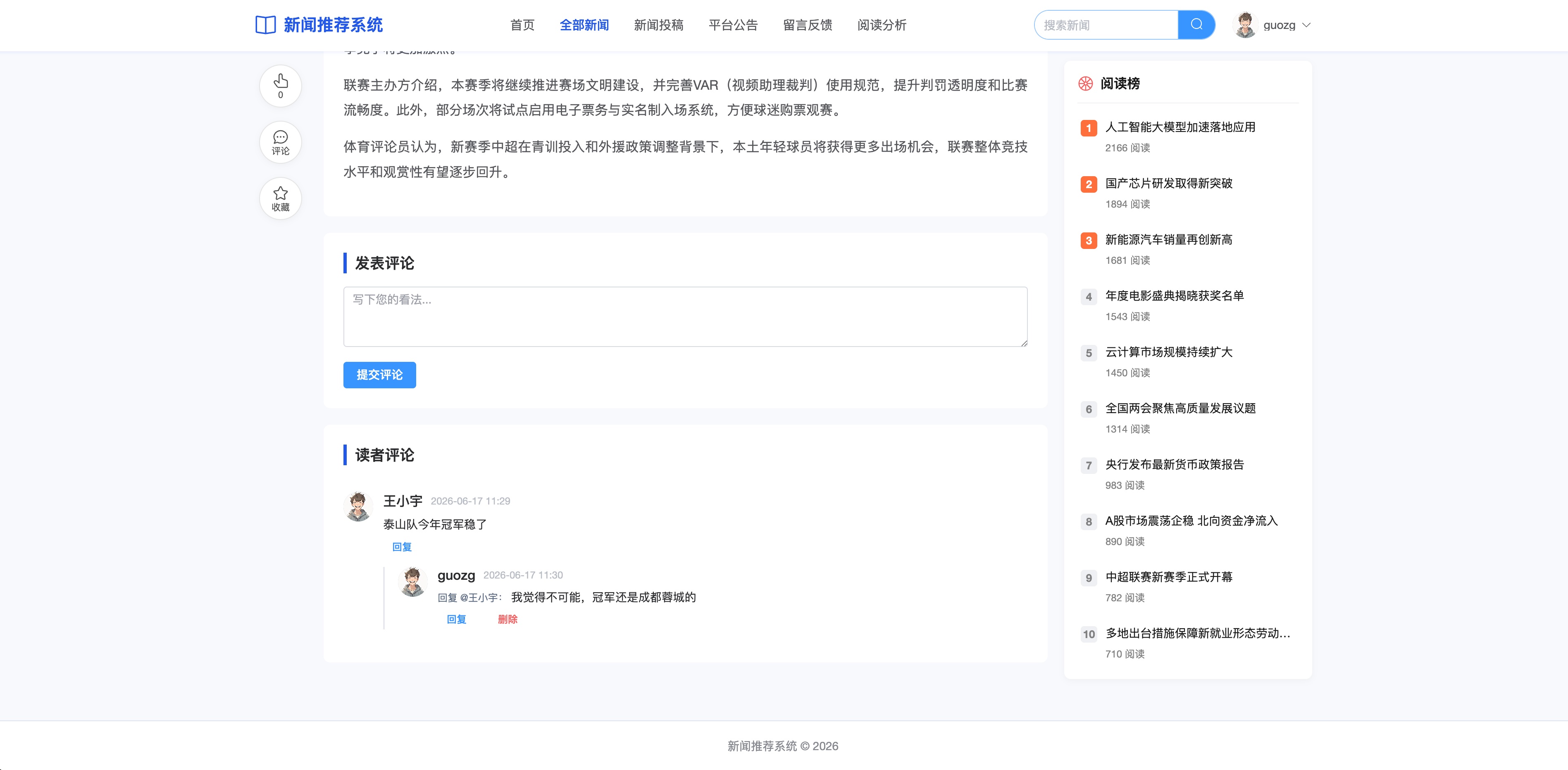The image size is (1568, 770).
Task: Click rank badge number 1
Action: tap(1088, 128)
